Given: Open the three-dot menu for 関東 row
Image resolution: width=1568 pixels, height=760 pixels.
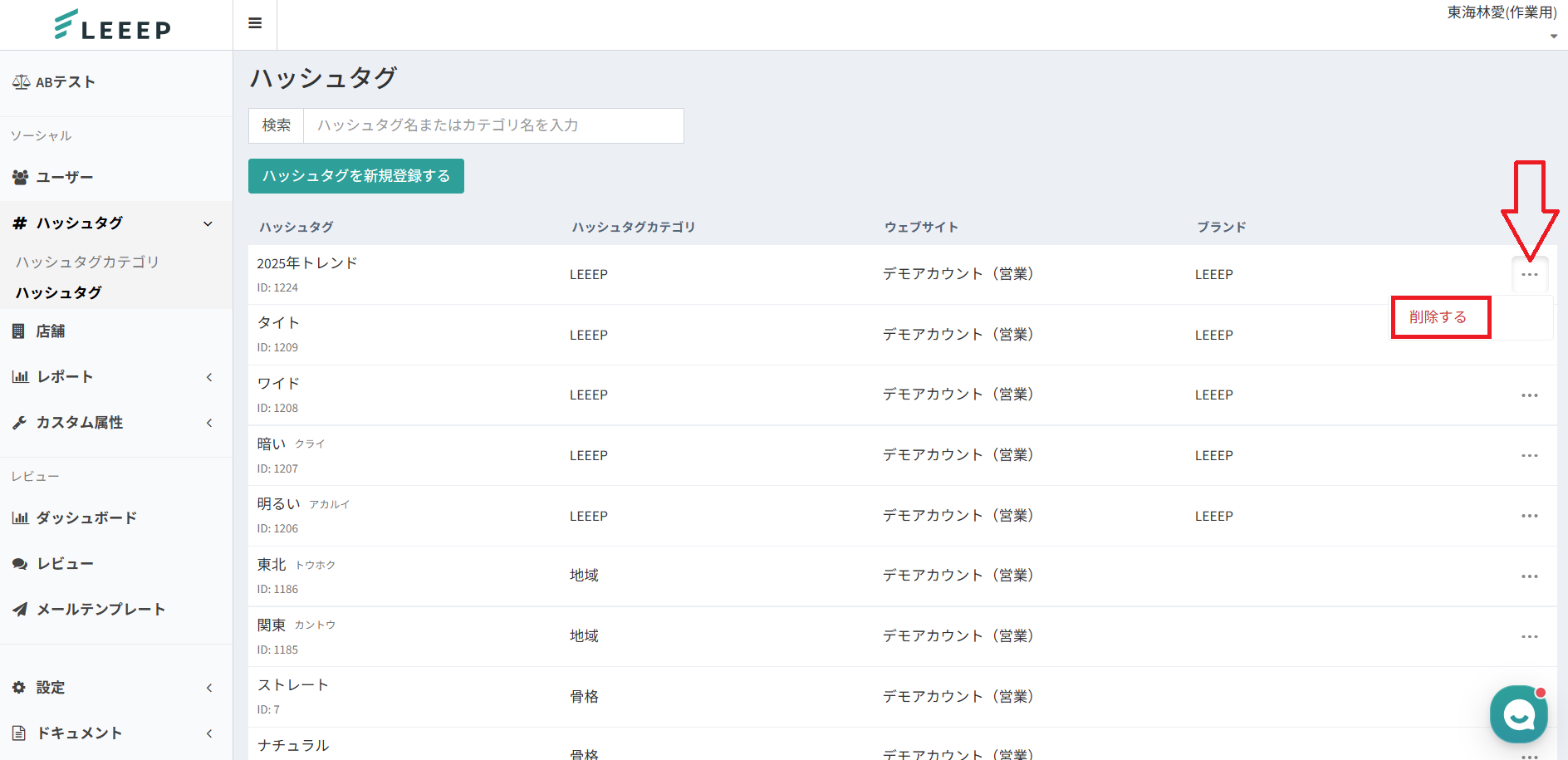Looking at the screenshot, I should pos(1529,637).
